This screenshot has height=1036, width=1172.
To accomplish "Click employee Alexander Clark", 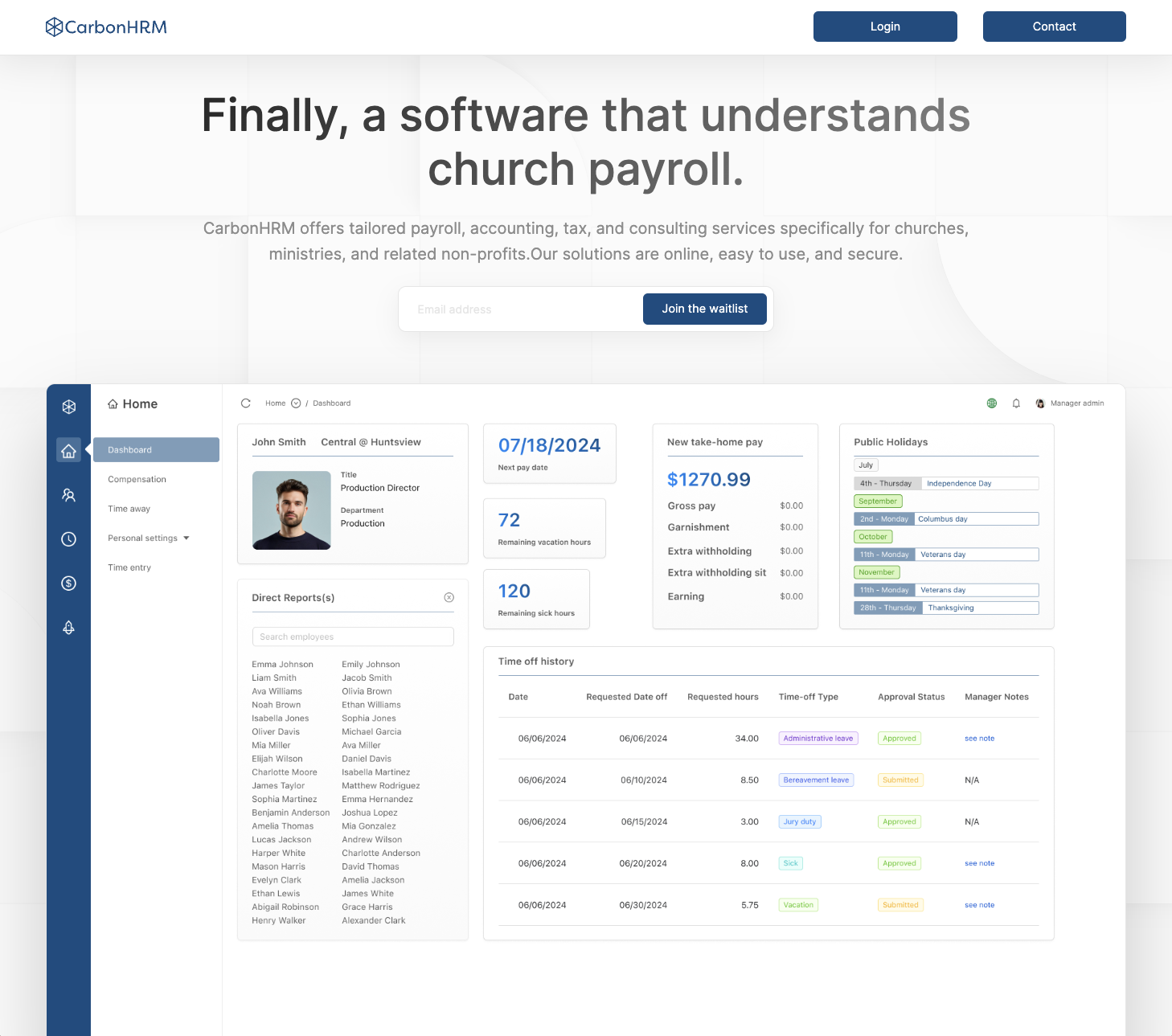I will pos(374,921).
